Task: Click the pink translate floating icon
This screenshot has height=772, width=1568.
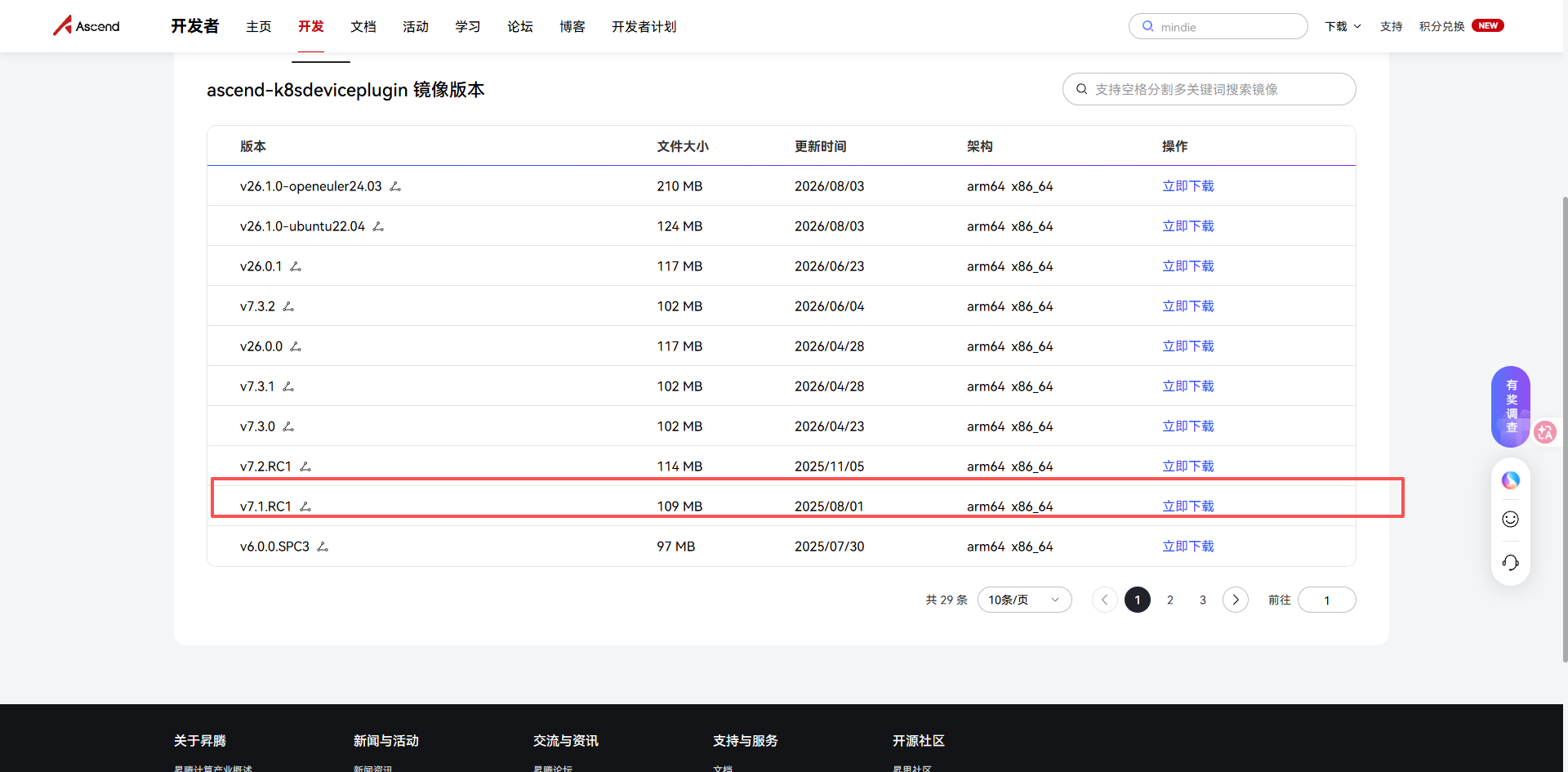Action: click(x=1544, y=431)
